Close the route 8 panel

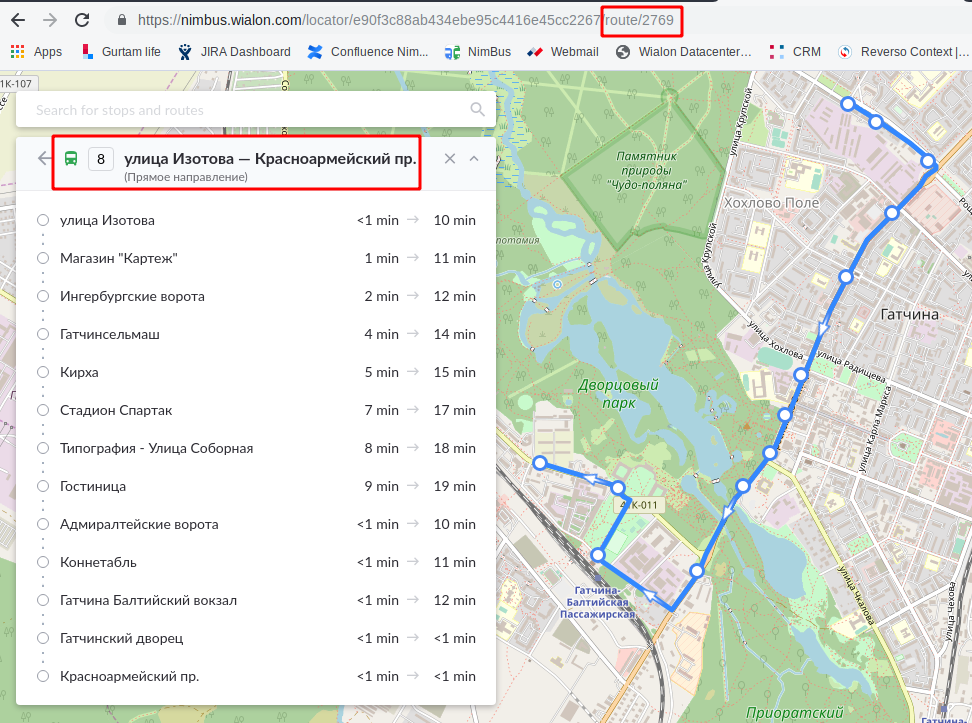pyautogui.click(x=450, y=158)
